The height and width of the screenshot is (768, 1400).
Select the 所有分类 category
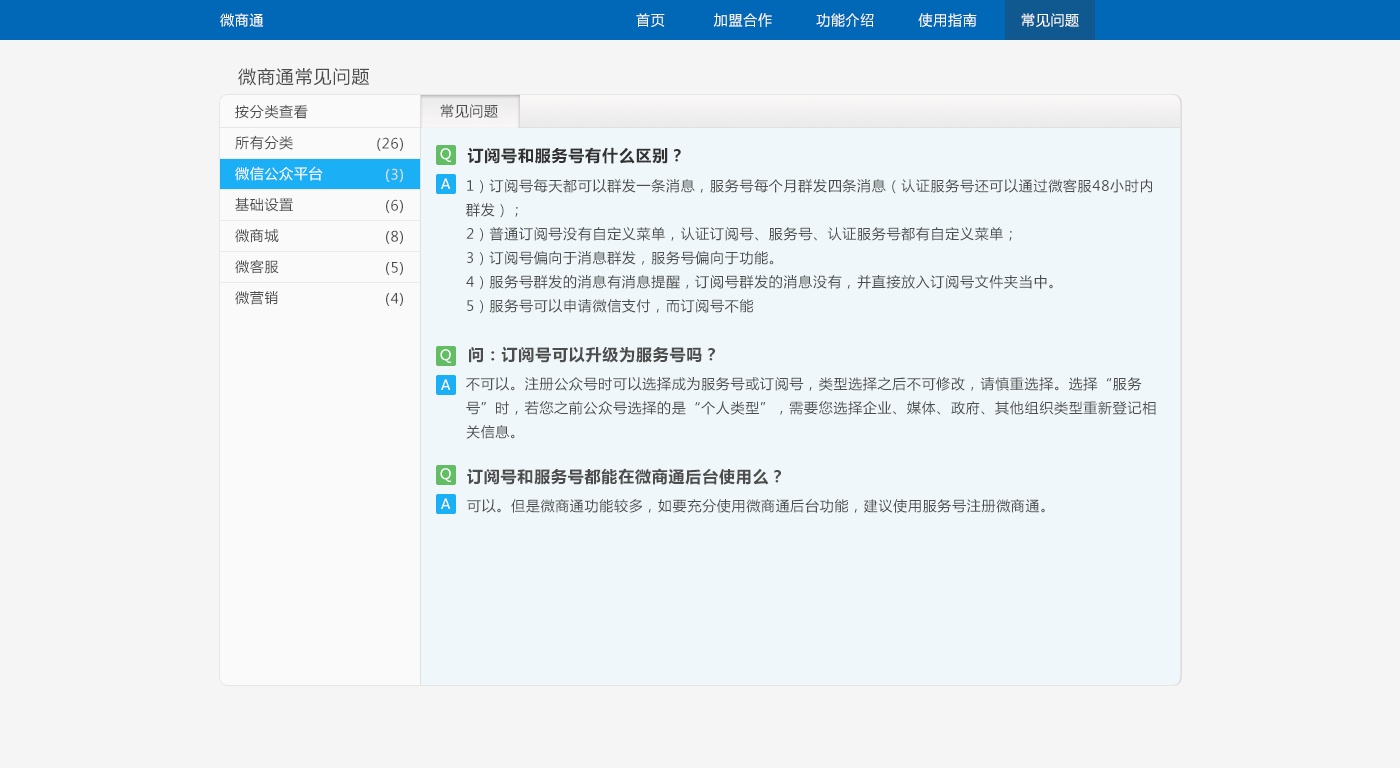click(x=320, y=143)
